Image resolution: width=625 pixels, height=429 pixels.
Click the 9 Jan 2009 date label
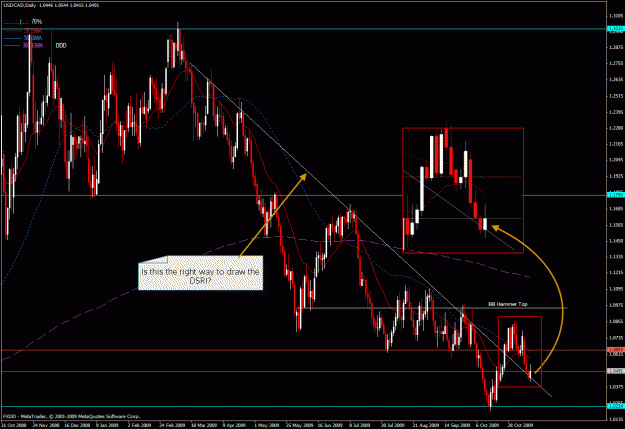[108, 425]
